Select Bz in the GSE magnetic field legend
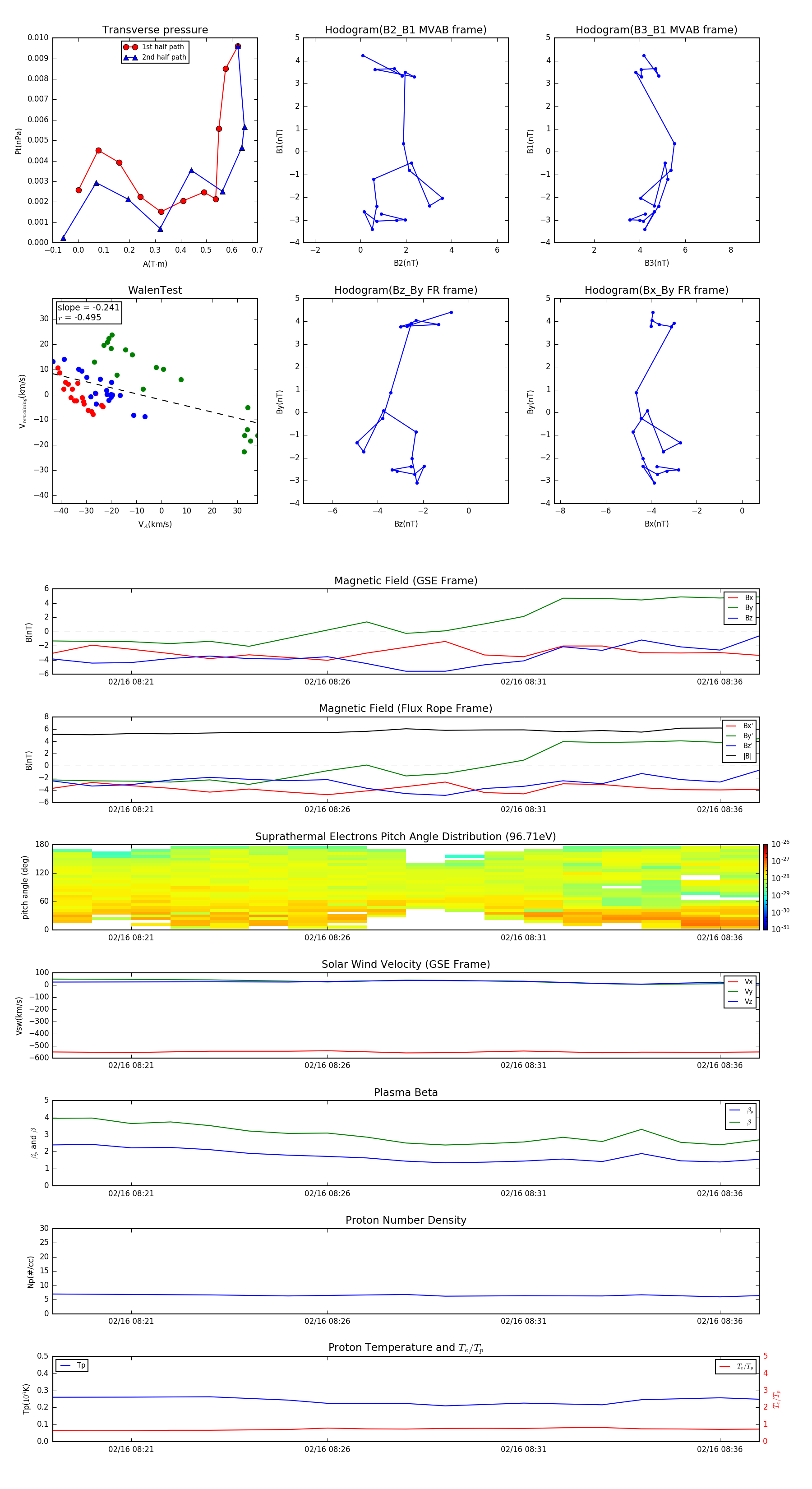This screenshot has height=1489, width=812. 740,618
